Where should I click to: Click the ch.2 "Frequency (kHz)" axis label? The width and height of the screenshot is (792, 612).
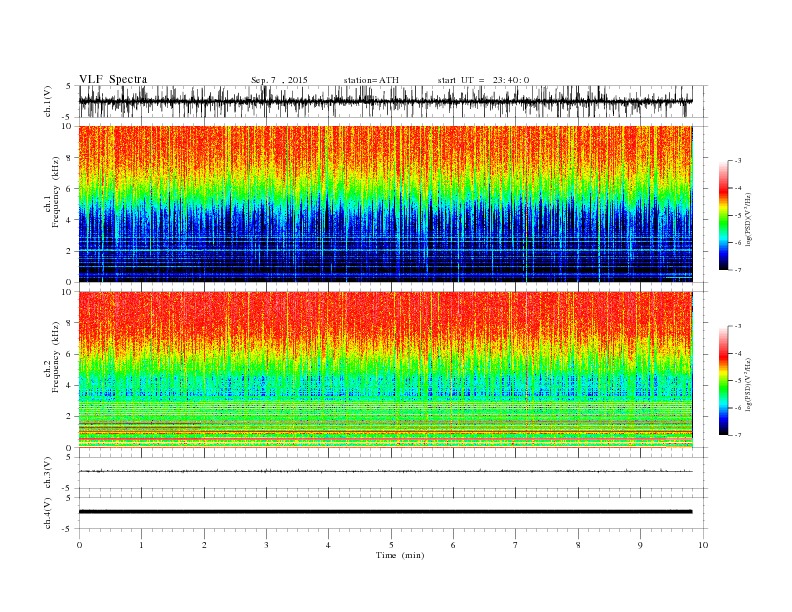pyautogui.click(x=55, y=357)
